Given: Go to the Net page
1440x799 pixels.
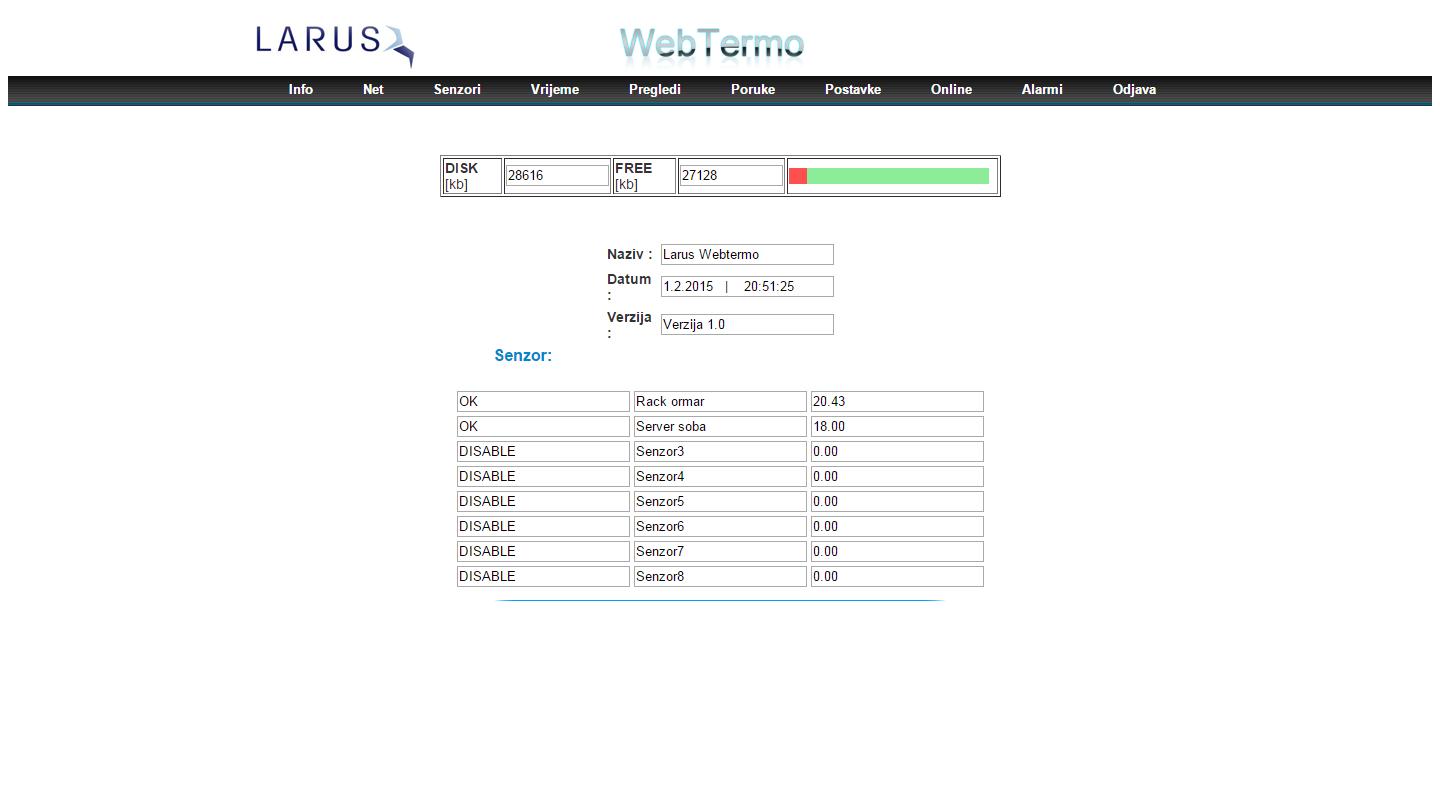Looking at the screenshot, I should coord(373,90).
